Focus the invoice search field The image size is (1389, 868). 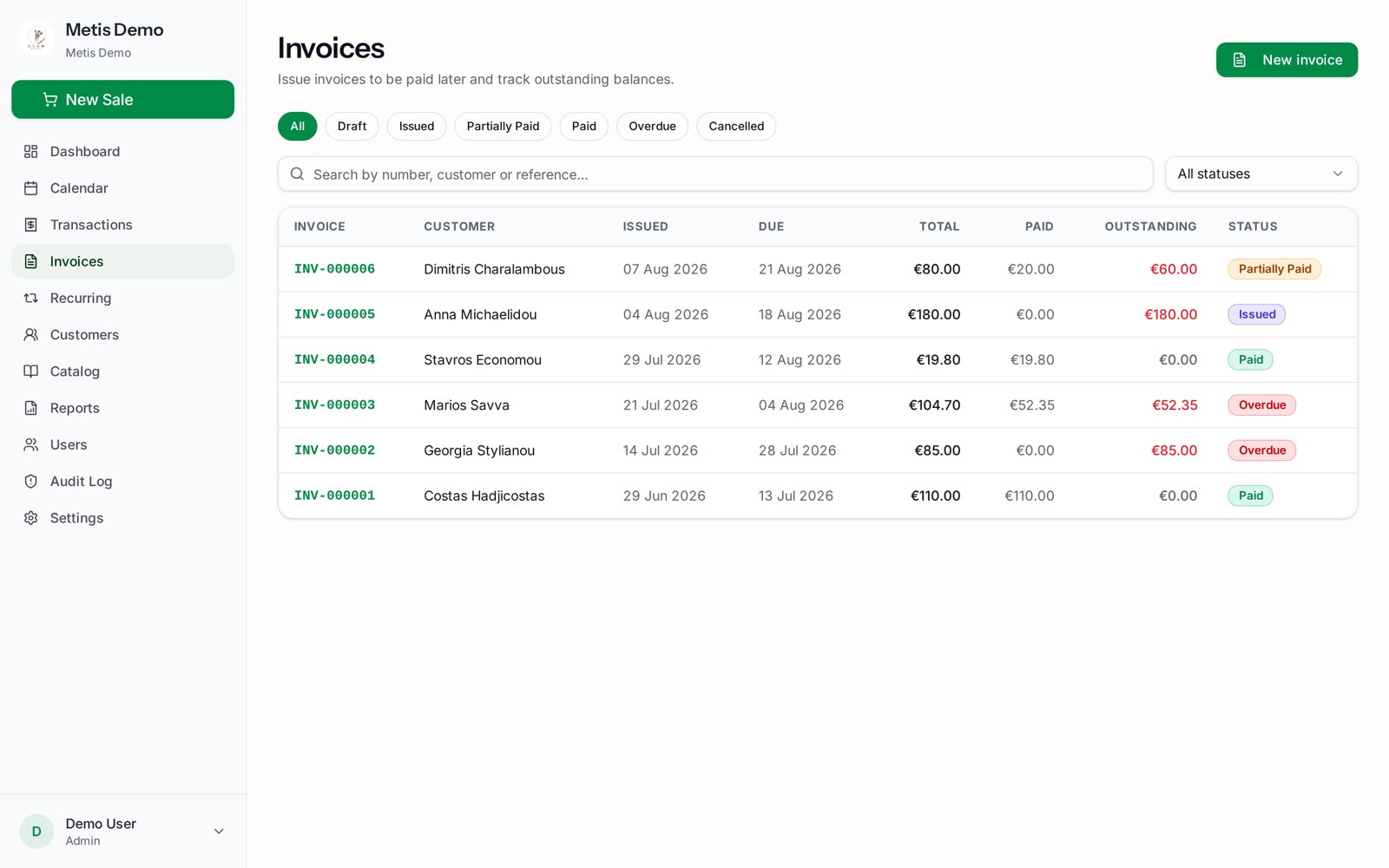pyautogui.click(x=715, y=174)
